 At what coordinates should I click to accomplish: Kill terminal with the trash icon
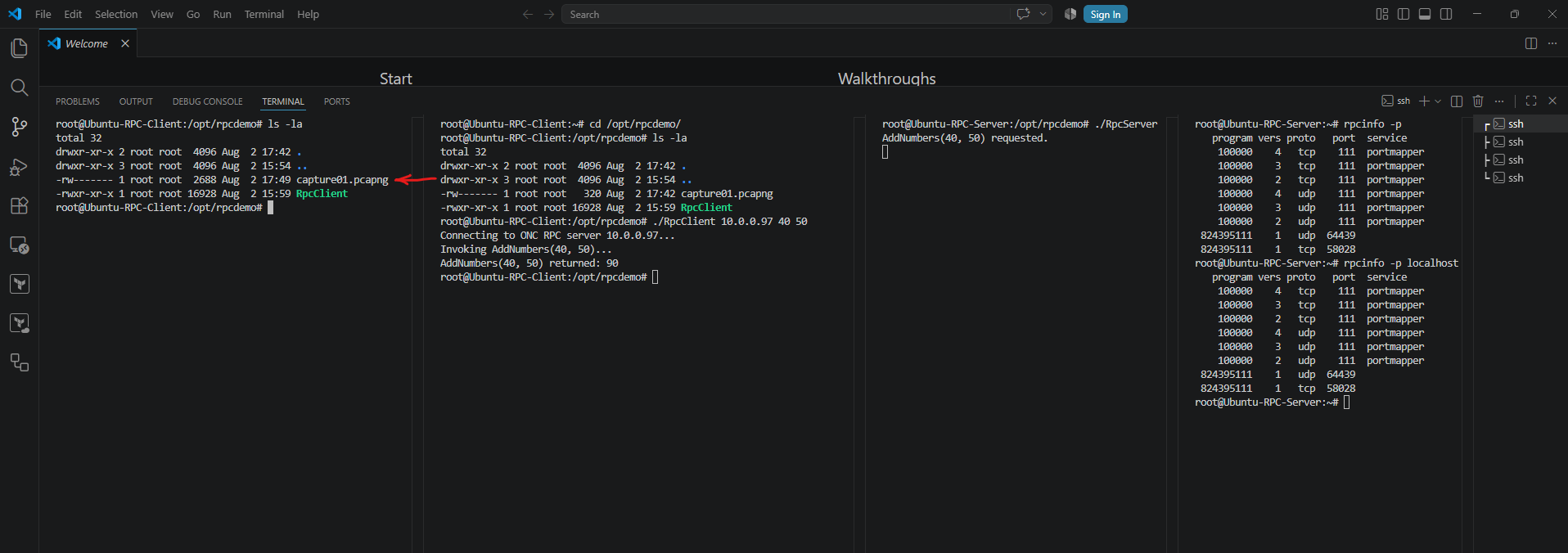click(x=1478, y=101)
